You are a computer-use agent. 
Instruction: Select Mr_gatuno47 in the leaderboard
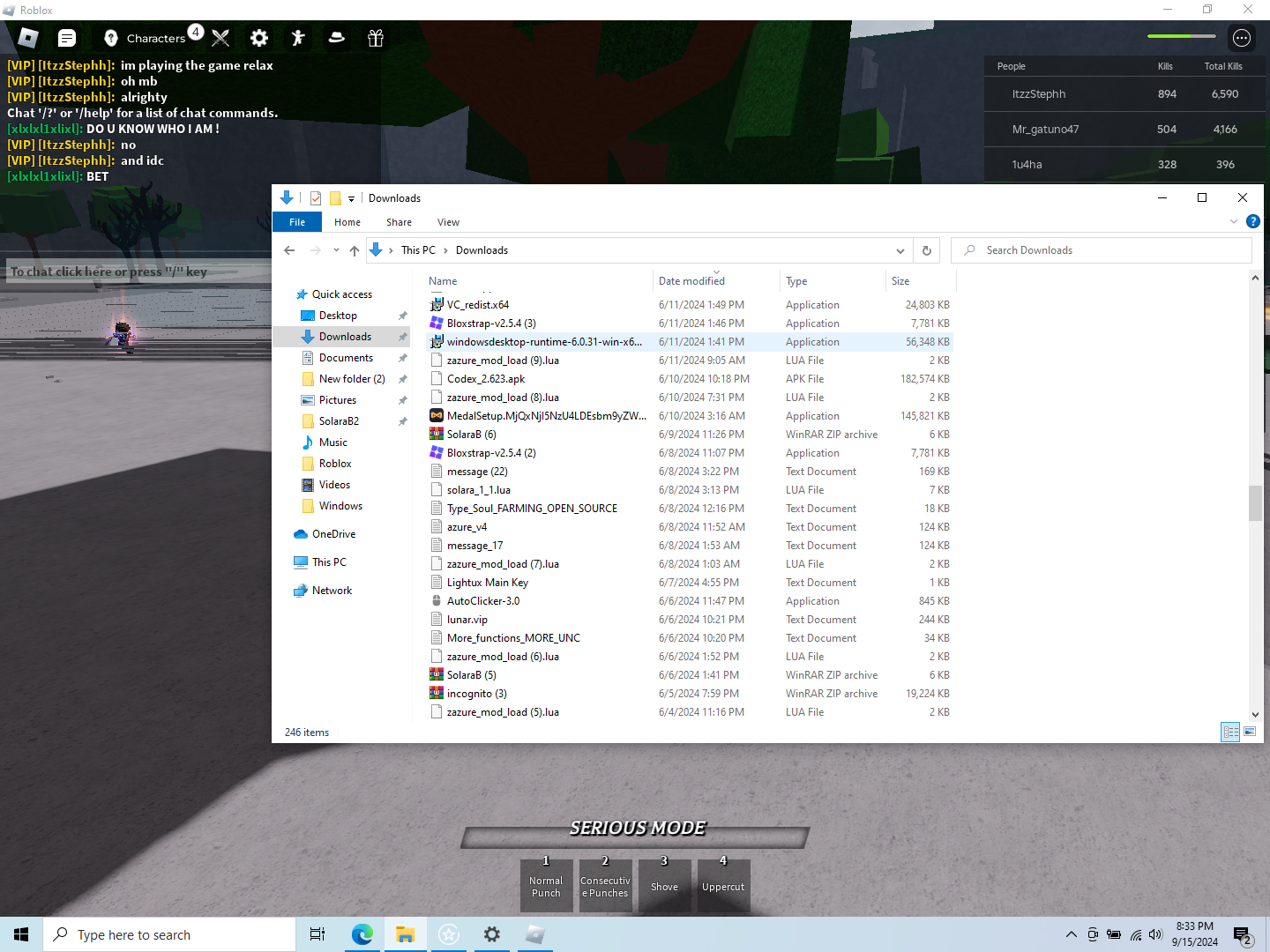(x=1124, y=129)
